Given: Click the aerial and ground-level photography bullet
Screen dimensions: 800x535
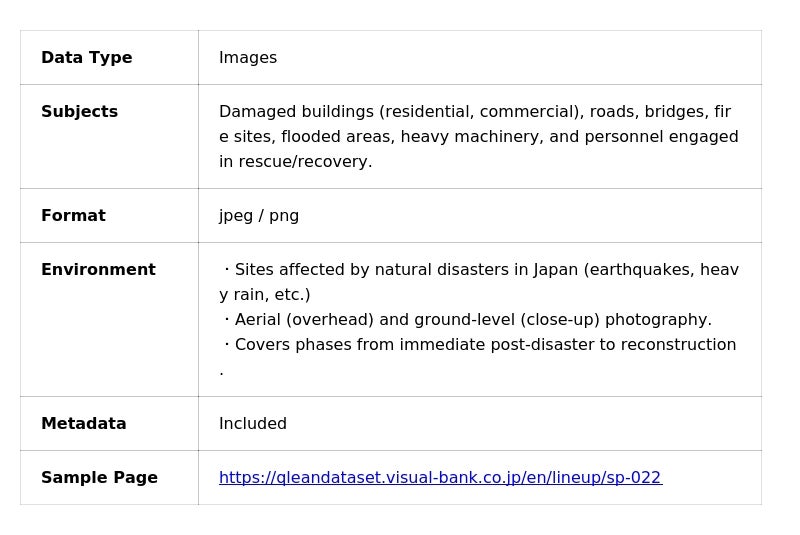Looking at the screenshot, I should pyautogui.click(x=468, y=320).
